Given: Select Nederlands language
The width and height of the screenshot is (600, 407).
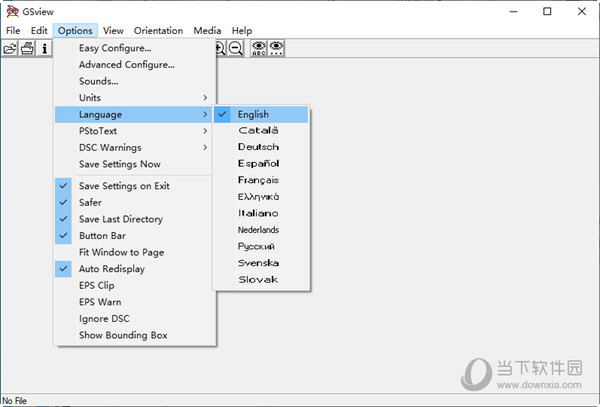Looking at the screenshot, I should point(261,230).
